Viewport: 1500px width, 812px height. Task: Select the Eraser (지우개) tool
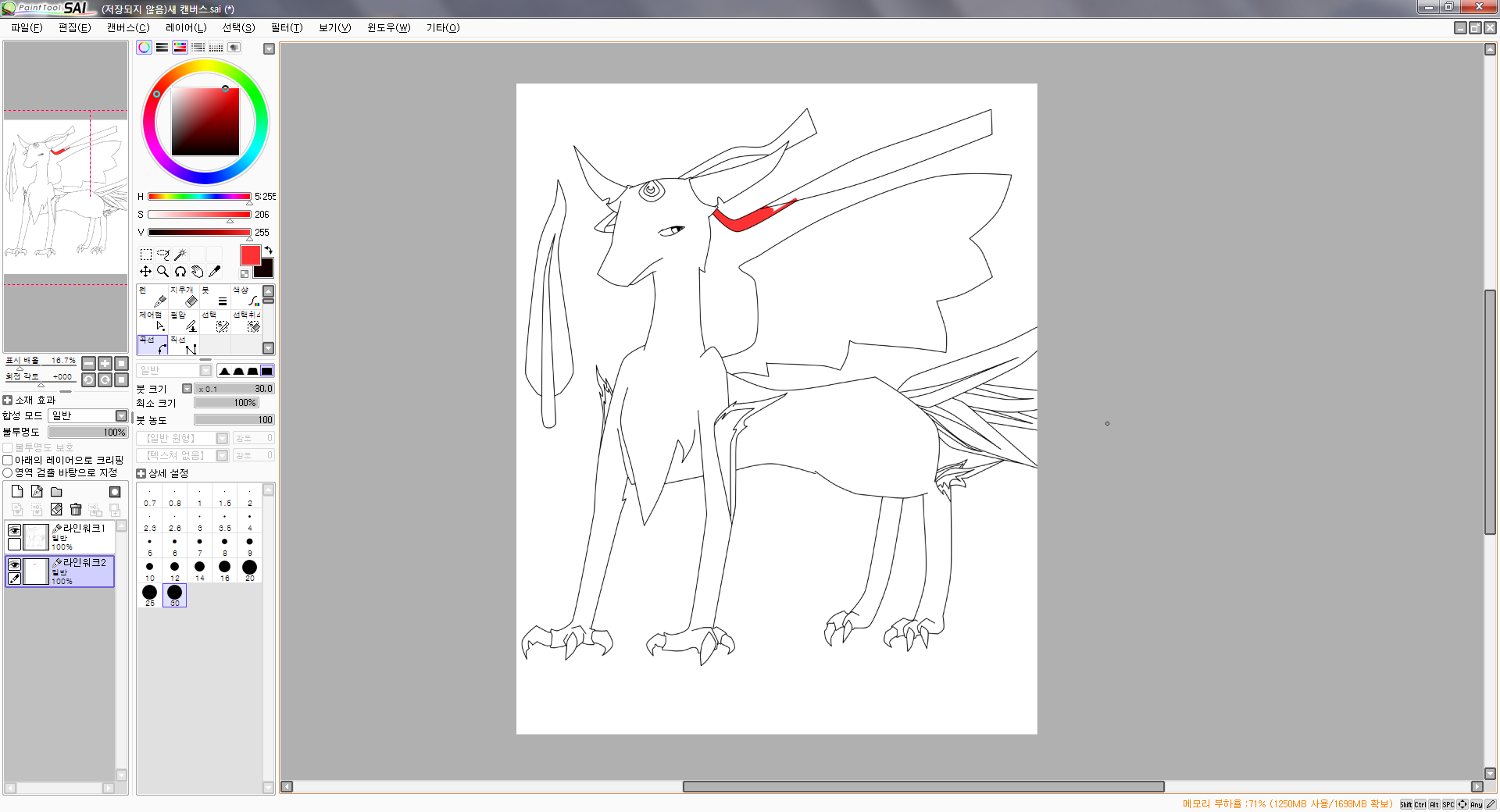(x=184, y=297)
